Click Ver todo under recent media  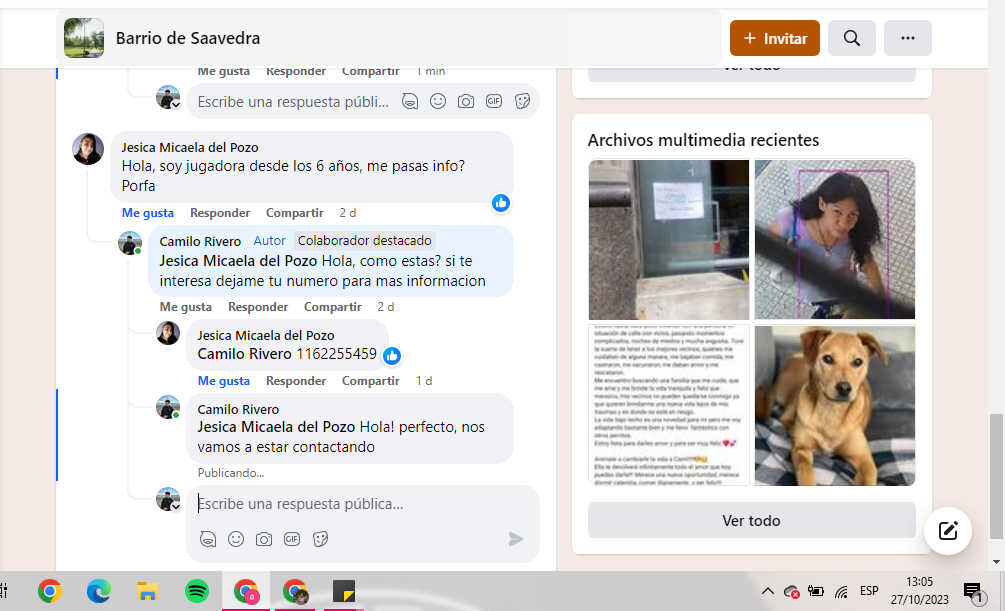751,521
